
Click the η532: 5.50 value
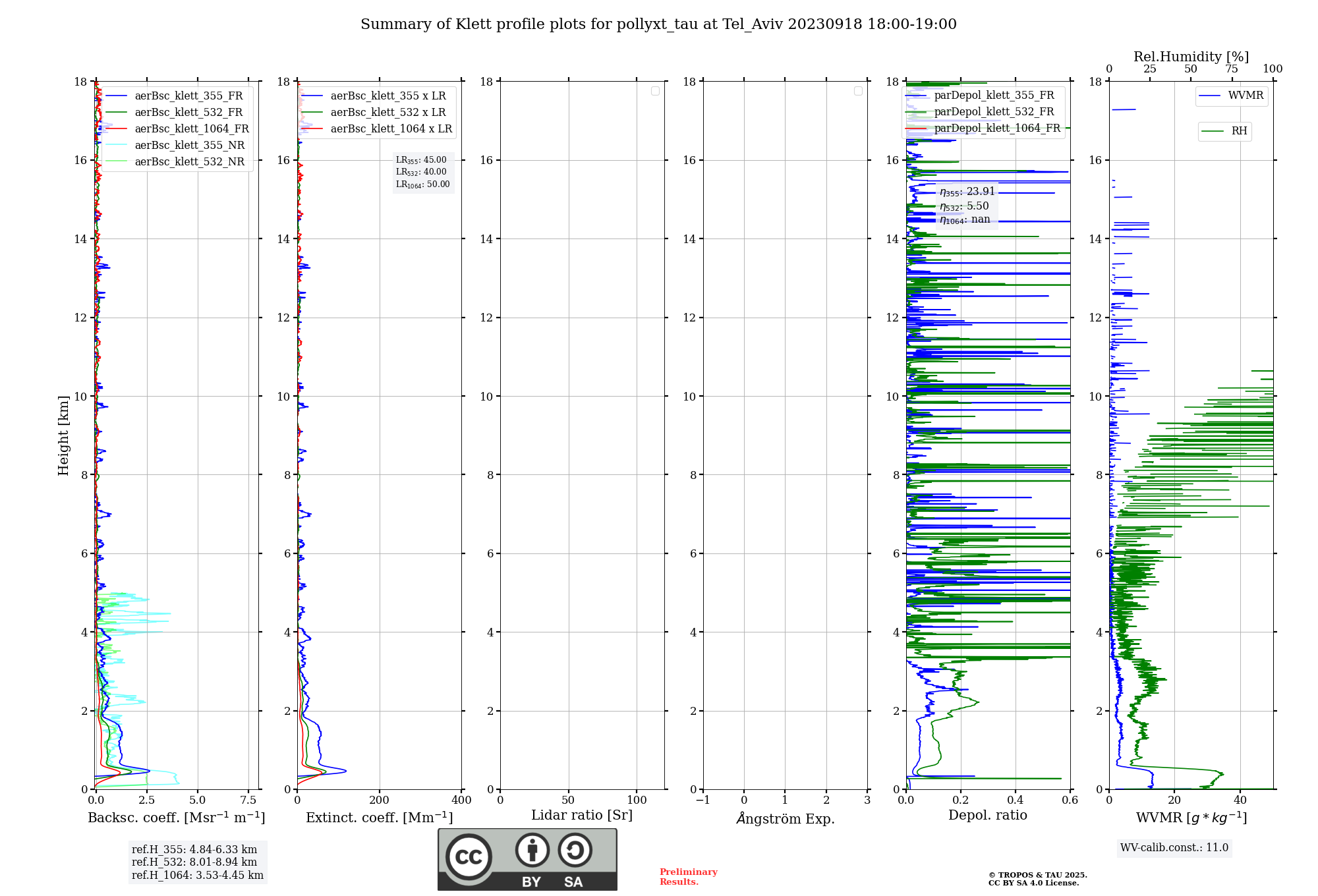[x=964, y=206]
